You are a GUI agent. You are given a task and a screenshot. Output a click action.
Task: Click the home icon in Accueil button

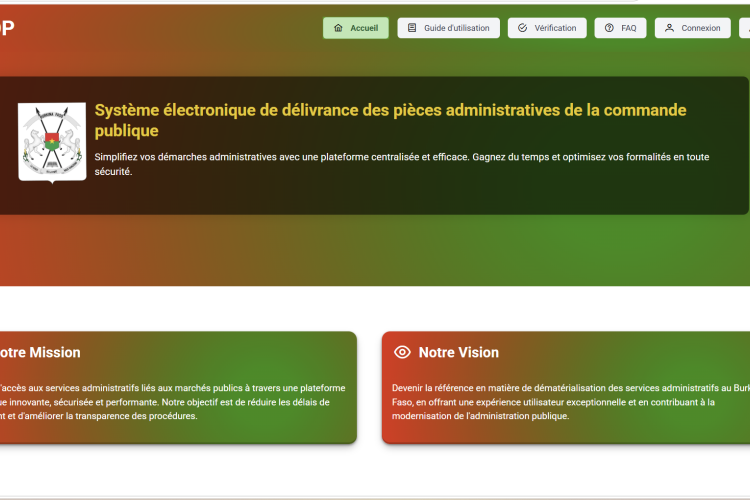pyautogui.click(x=338, y=28)
